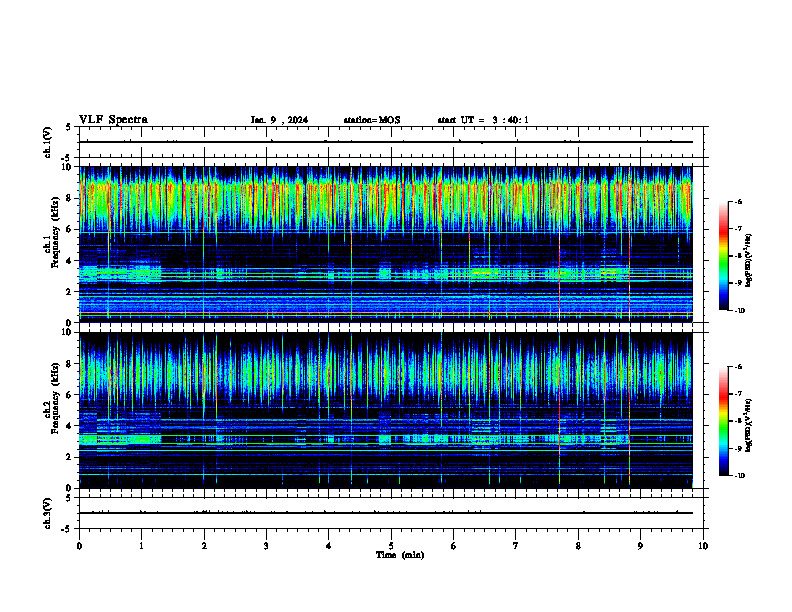Click time axis tick label "4"

pos(329,546)
